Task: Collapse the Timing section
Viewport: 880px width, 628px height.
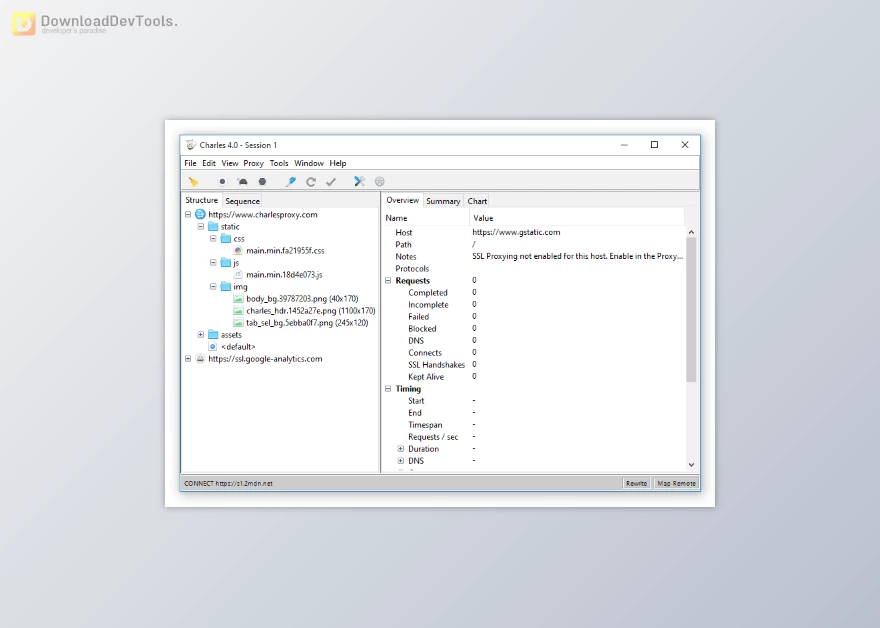Action: click(x=388, y=388)
